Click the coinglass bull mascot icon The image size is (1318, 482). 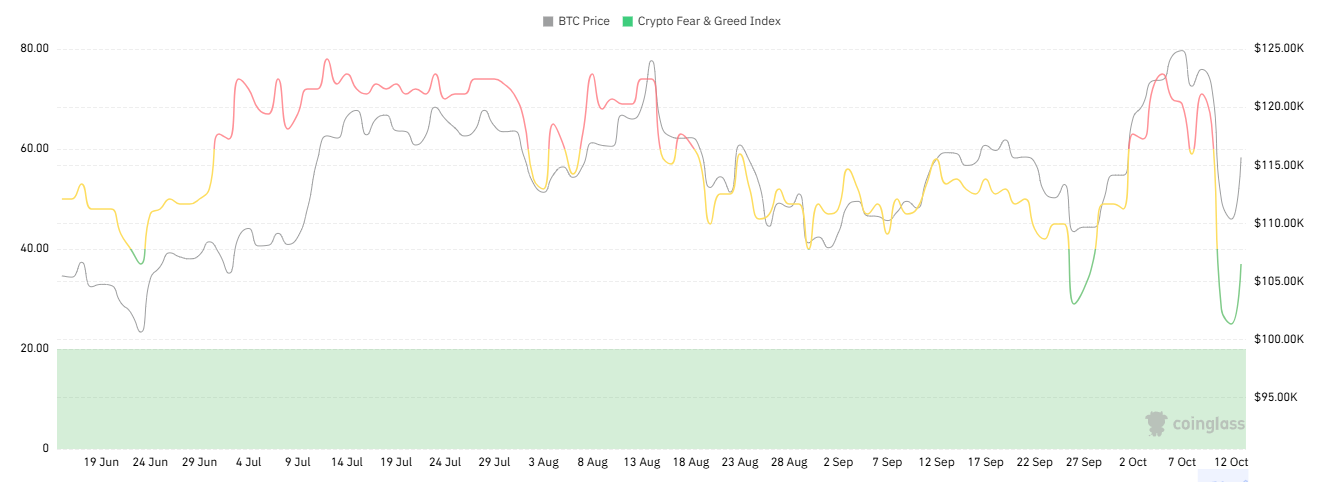tap(1156, 423)
